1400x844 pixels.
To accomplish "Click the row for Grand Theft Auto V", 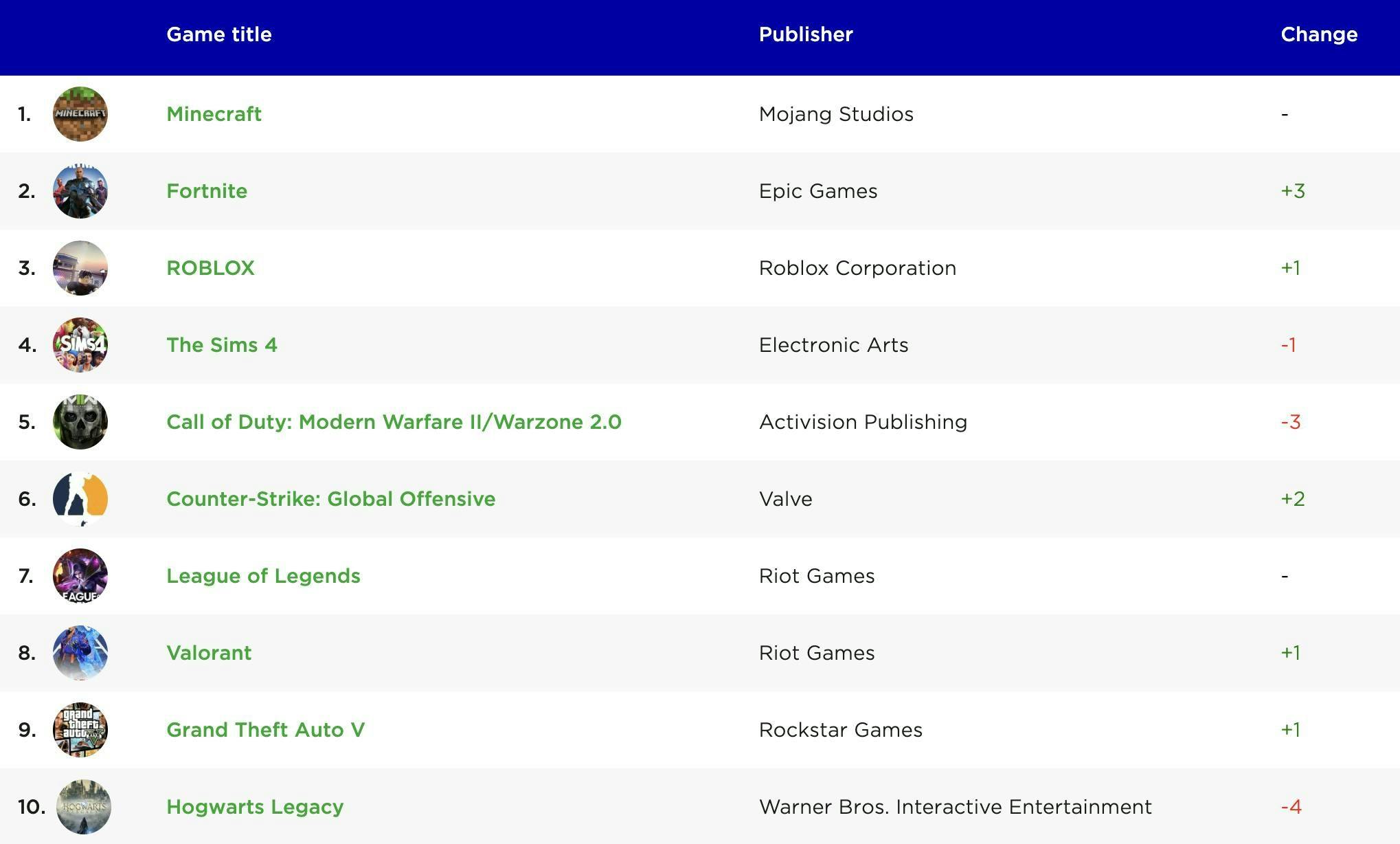I will pyautogui.click(x=687, y=730).
